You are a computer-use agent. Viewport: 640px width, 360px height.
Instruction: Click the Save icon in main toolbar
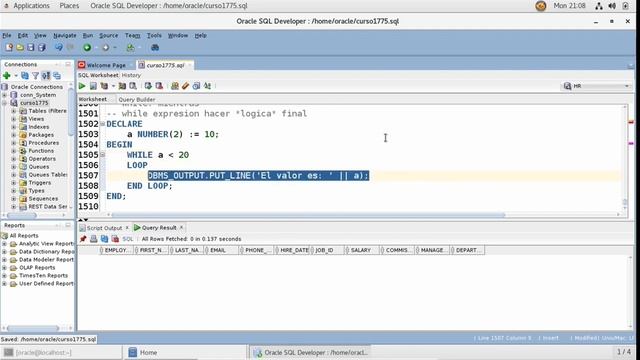tap(31, 47)
